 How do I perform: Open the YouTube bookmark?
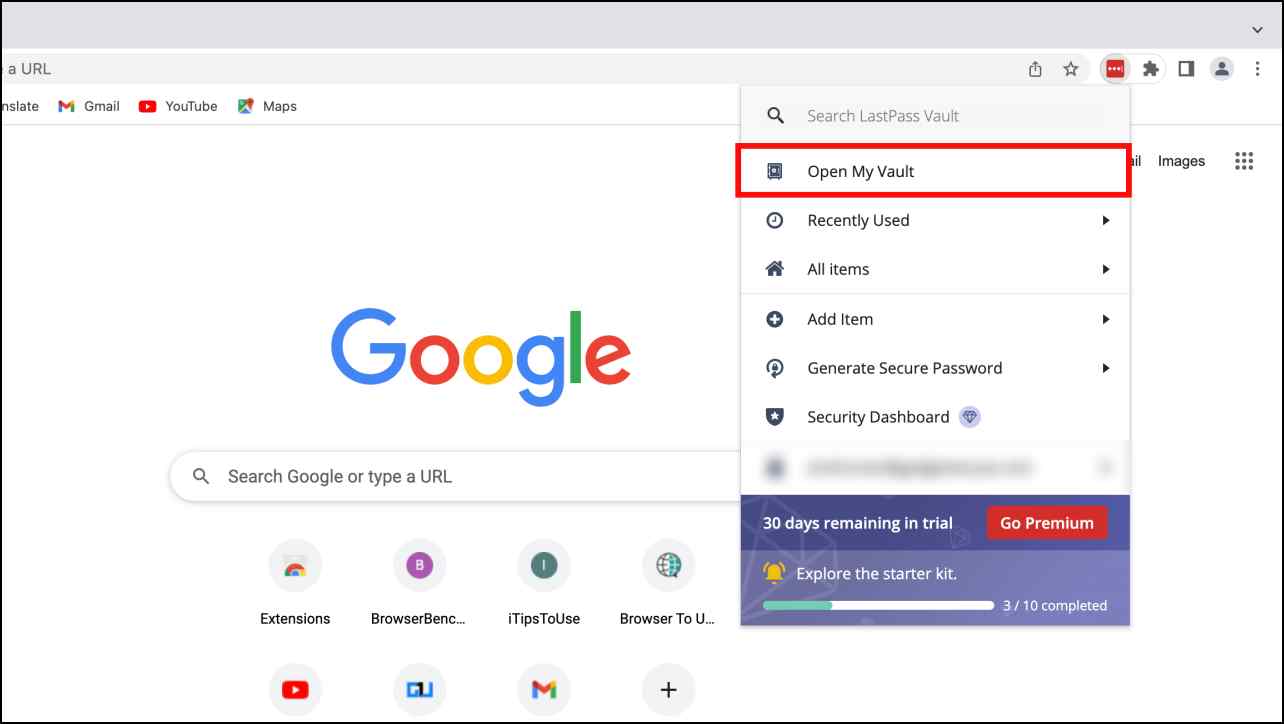pos(178,106)
